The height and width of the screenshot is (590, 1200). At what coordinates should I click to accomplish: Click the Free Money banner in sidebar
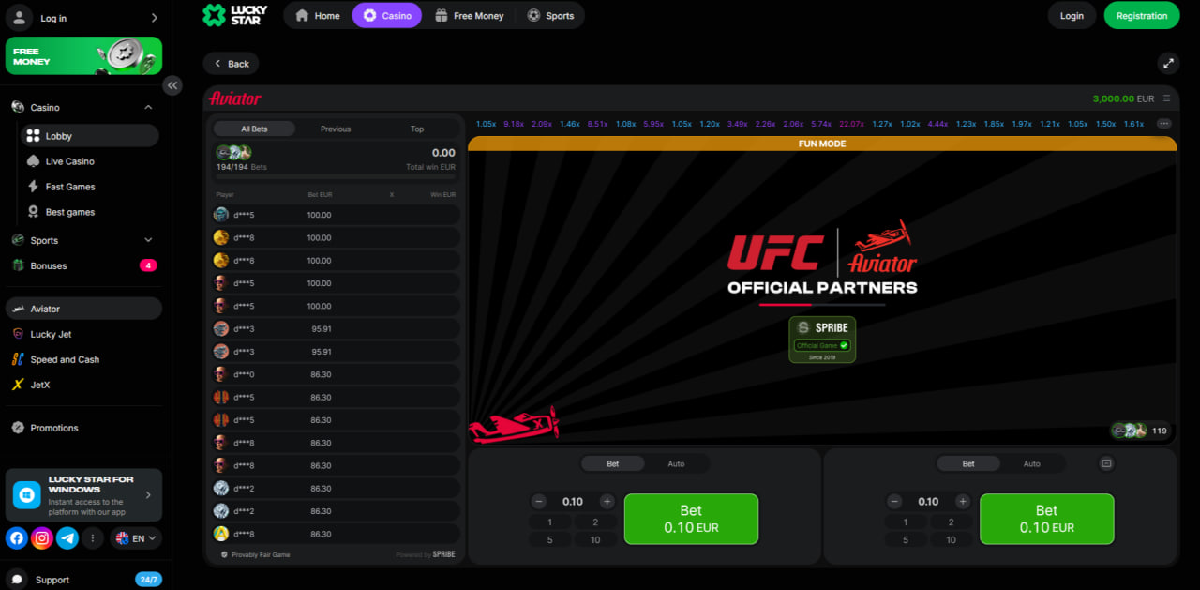pos(84,56)
